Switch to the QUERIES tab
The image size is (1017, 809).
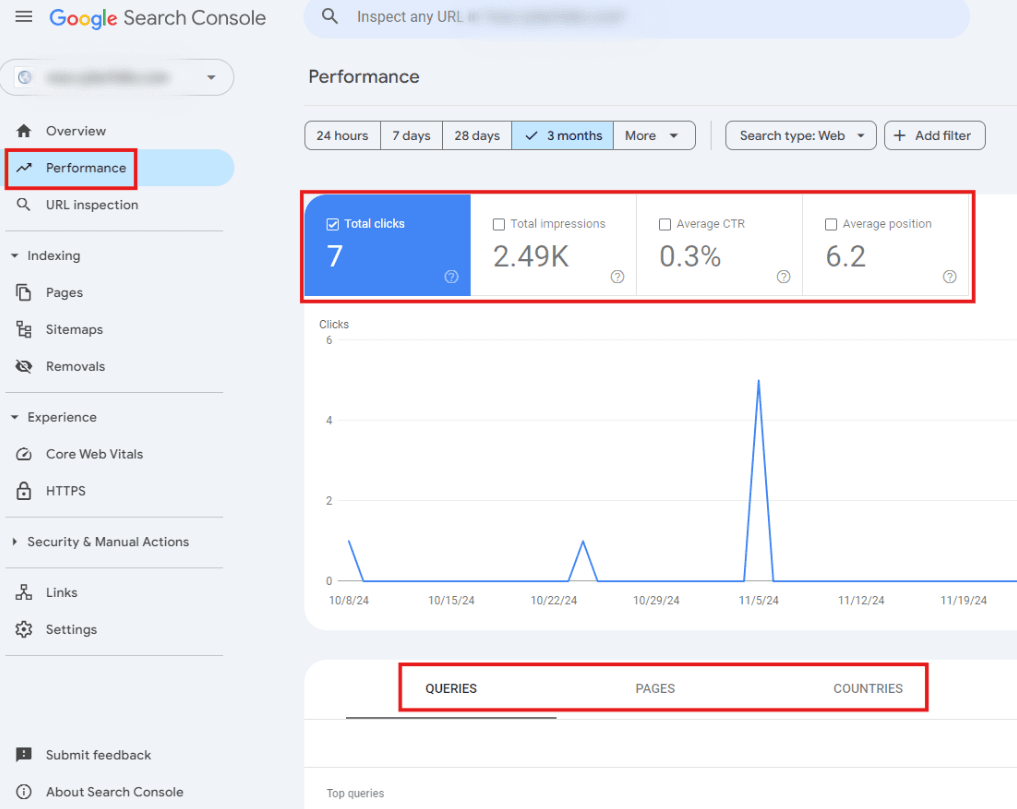pyautogui.click(x=451, y=688)
